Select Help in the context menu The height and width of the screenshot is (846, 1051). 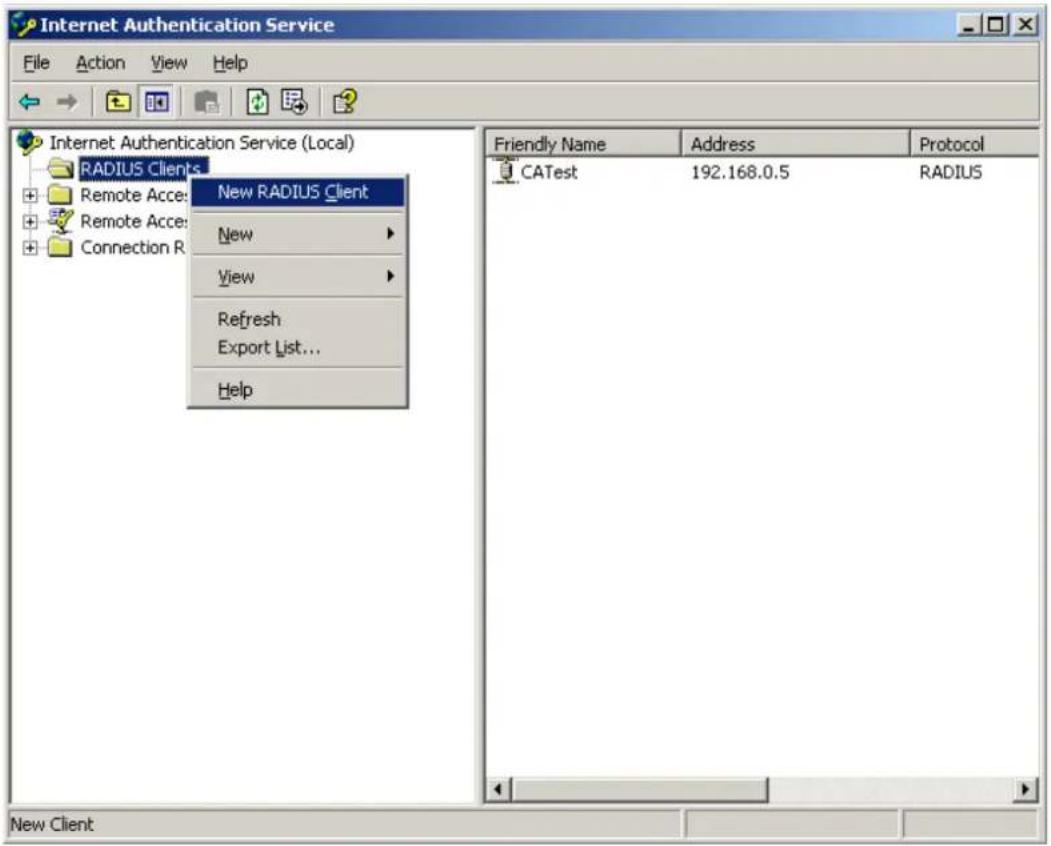tap(298, 389)
